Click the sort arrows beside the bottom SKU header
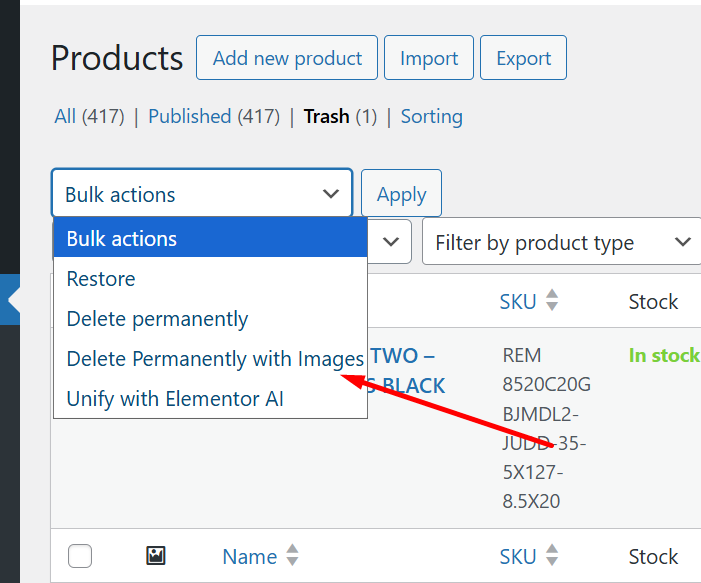Screen dimensions: 701x583 tap(552, 556)
